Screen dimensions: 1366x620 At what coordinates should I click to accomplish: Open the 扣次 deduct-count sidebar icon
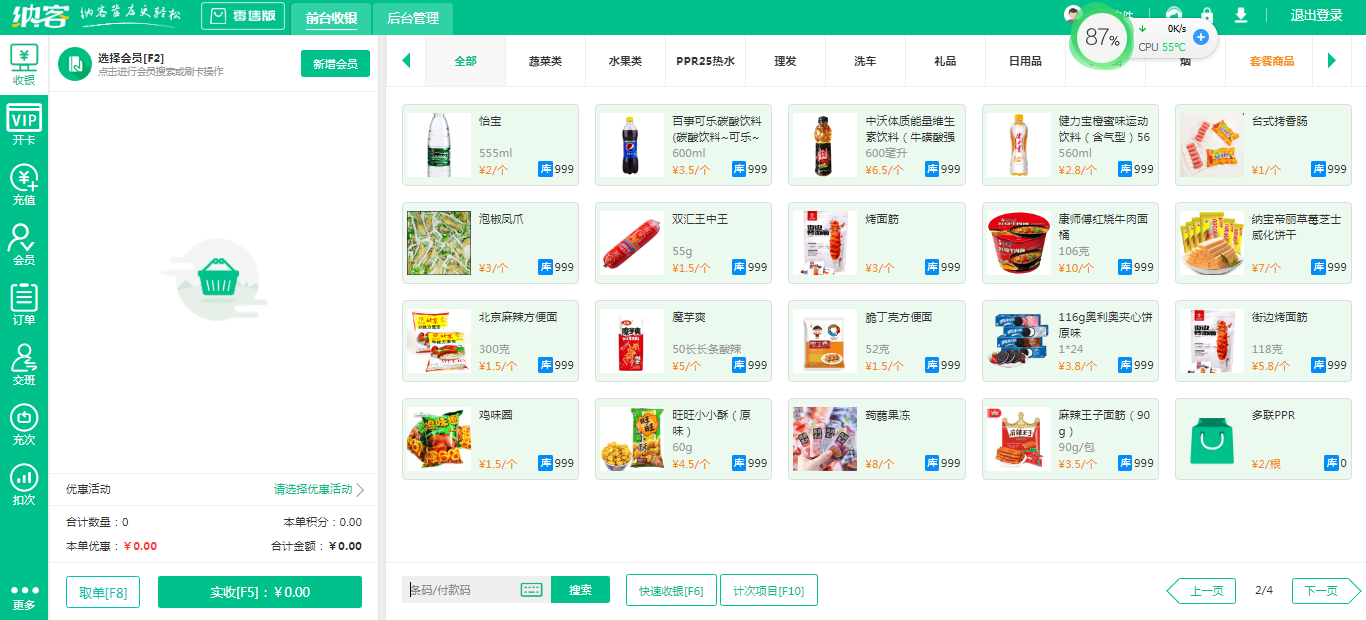(24, 485)
